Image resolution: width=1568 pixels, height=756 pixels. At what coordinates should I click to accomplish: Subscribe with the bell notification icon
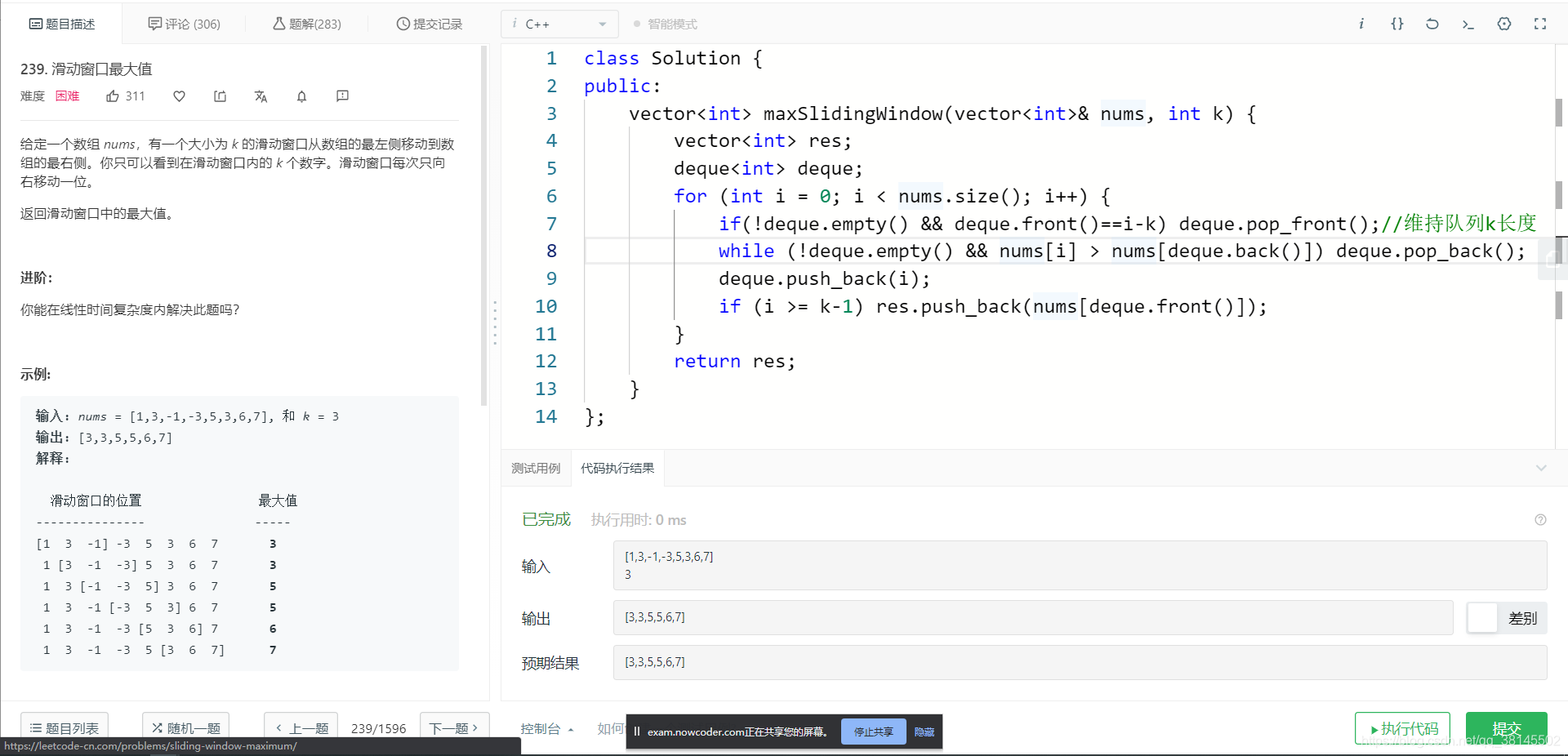301,96
